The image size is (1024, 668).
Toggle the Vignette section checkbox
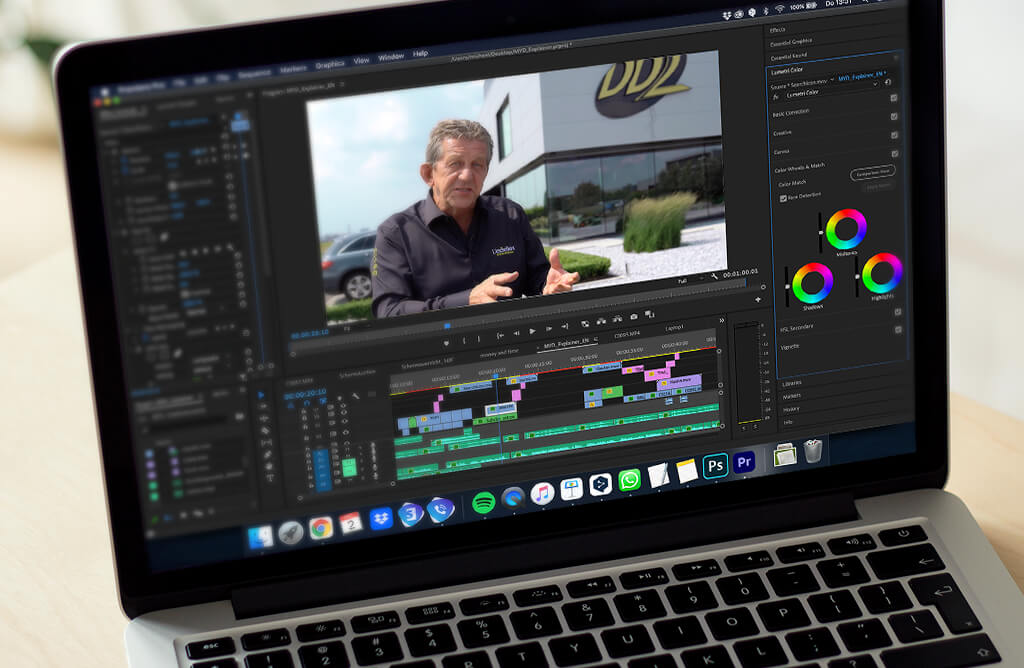tap(899, 330)
